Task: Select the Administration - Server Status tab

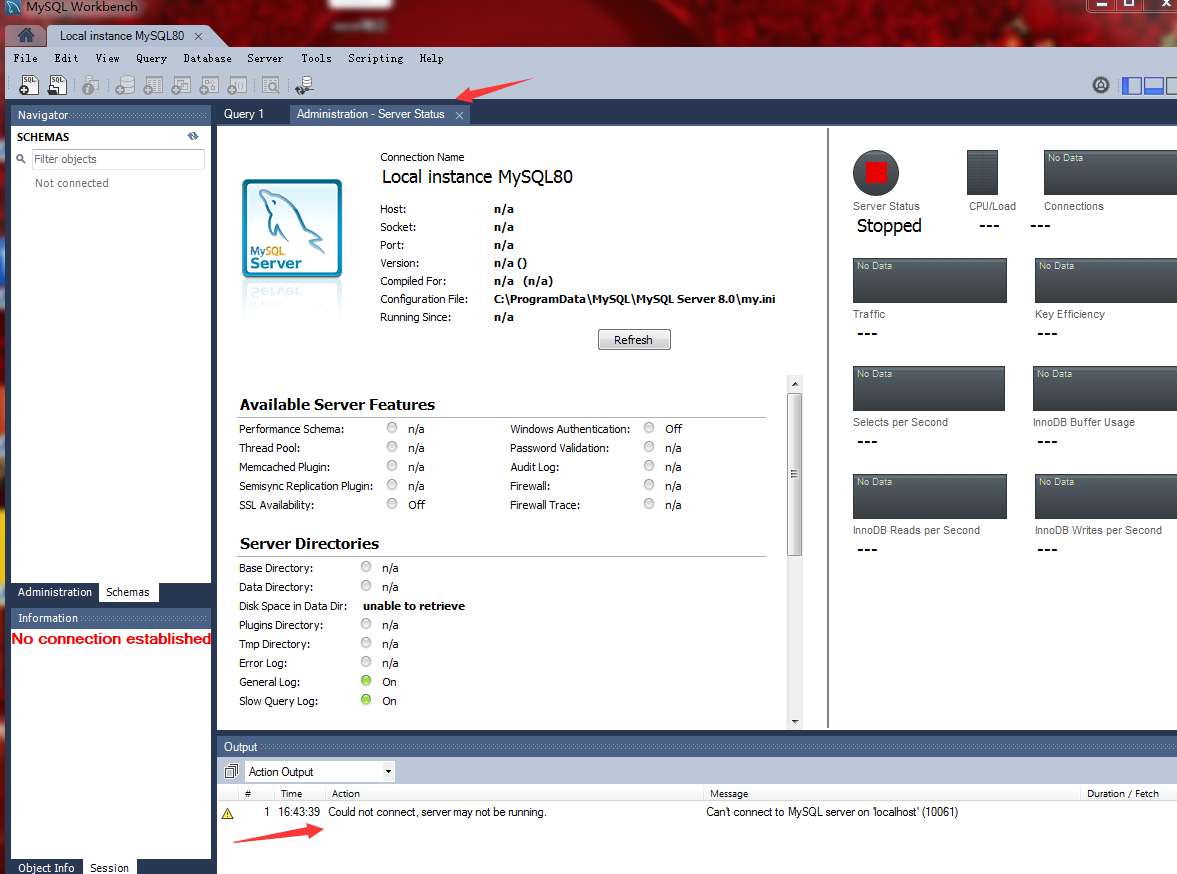Action: 371,114
